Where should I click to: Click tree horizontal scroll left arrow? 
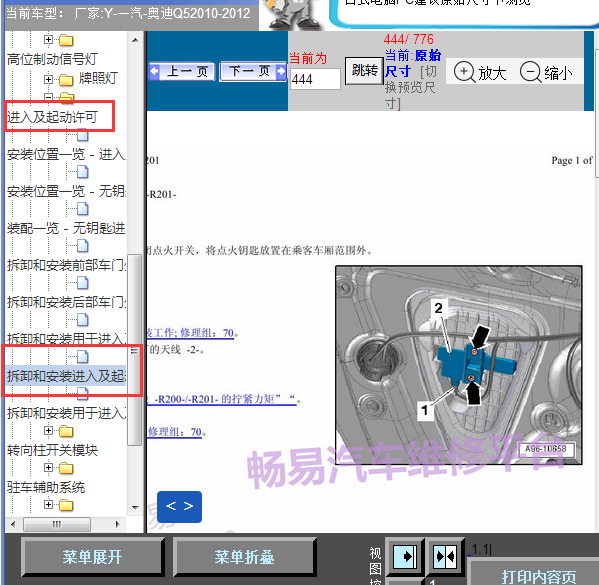tap(13, 524)
